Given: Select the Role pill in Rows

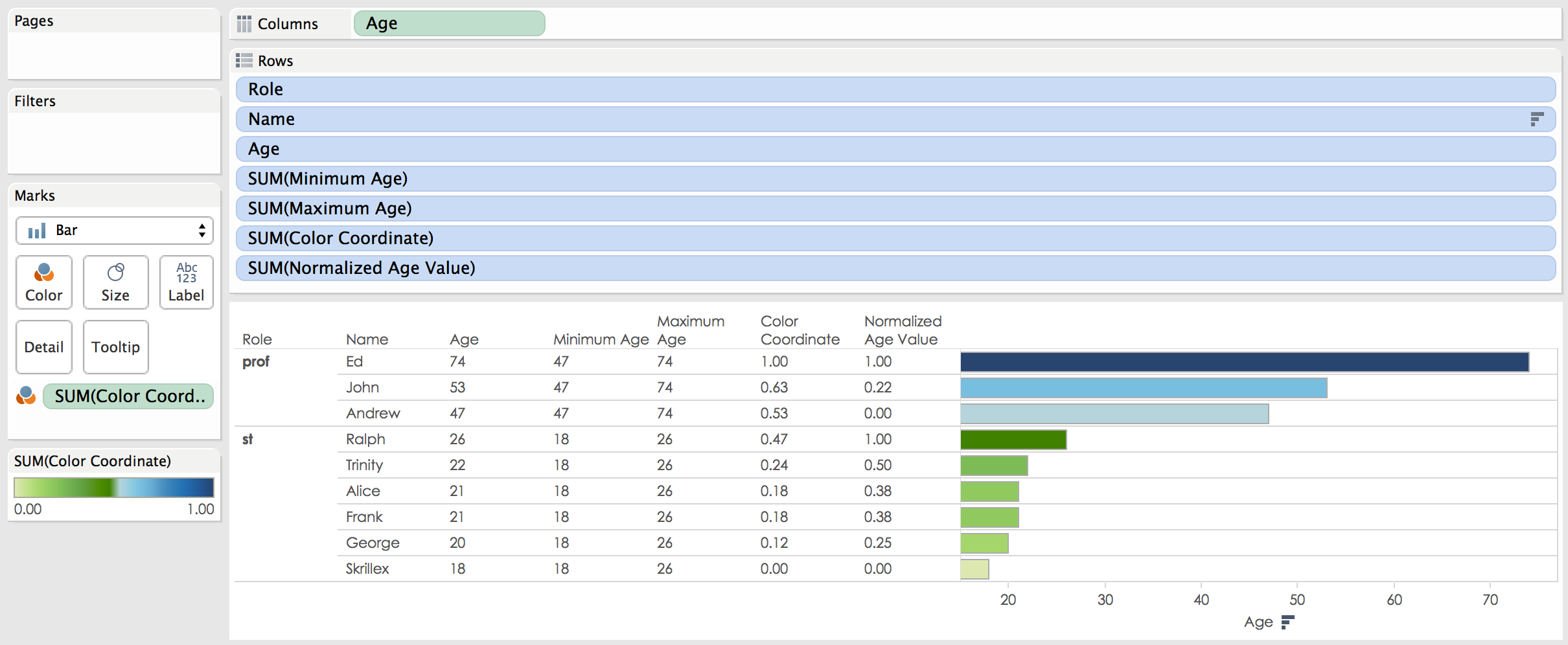Looking at the screenshot, I should (896, 89).
